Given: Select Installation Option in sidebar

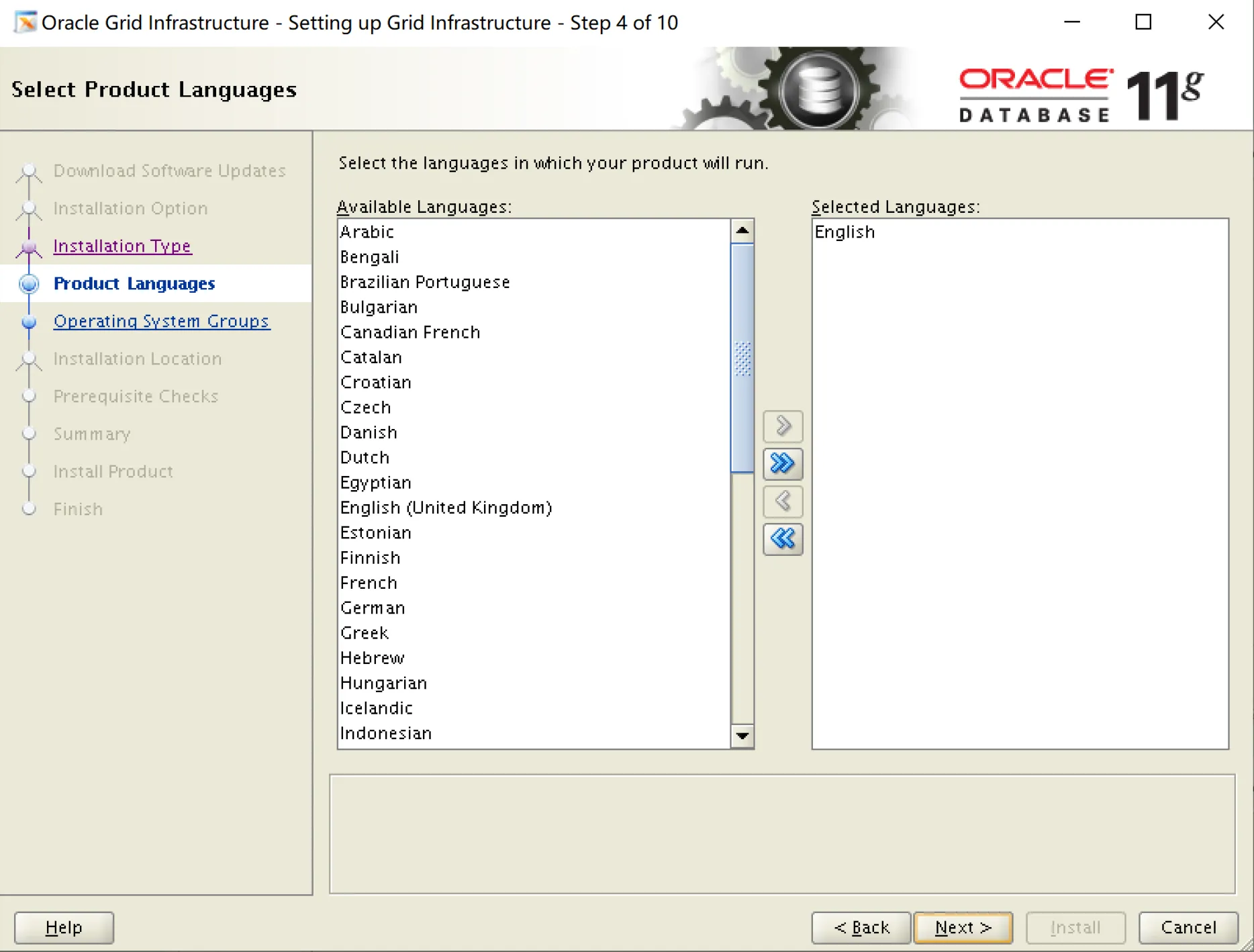Looking at the screenshot, I should pos(130,208).
